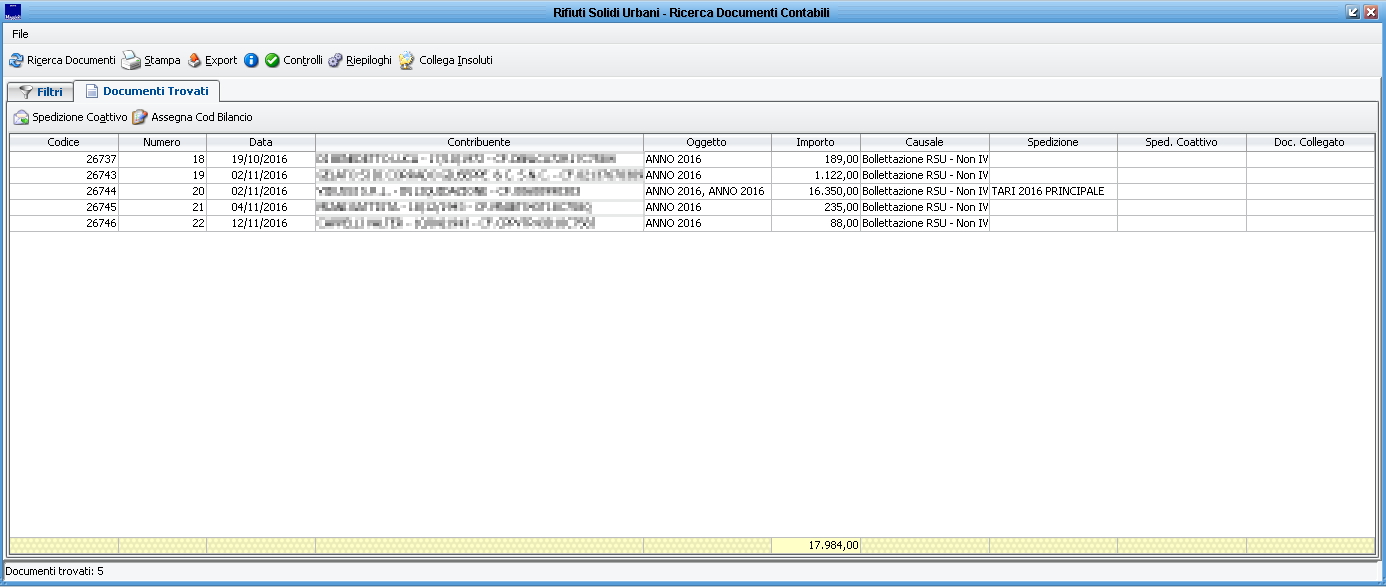
Task: Click the Ricerca Documenti toolbar icon
Action: (x=16, y=61)
